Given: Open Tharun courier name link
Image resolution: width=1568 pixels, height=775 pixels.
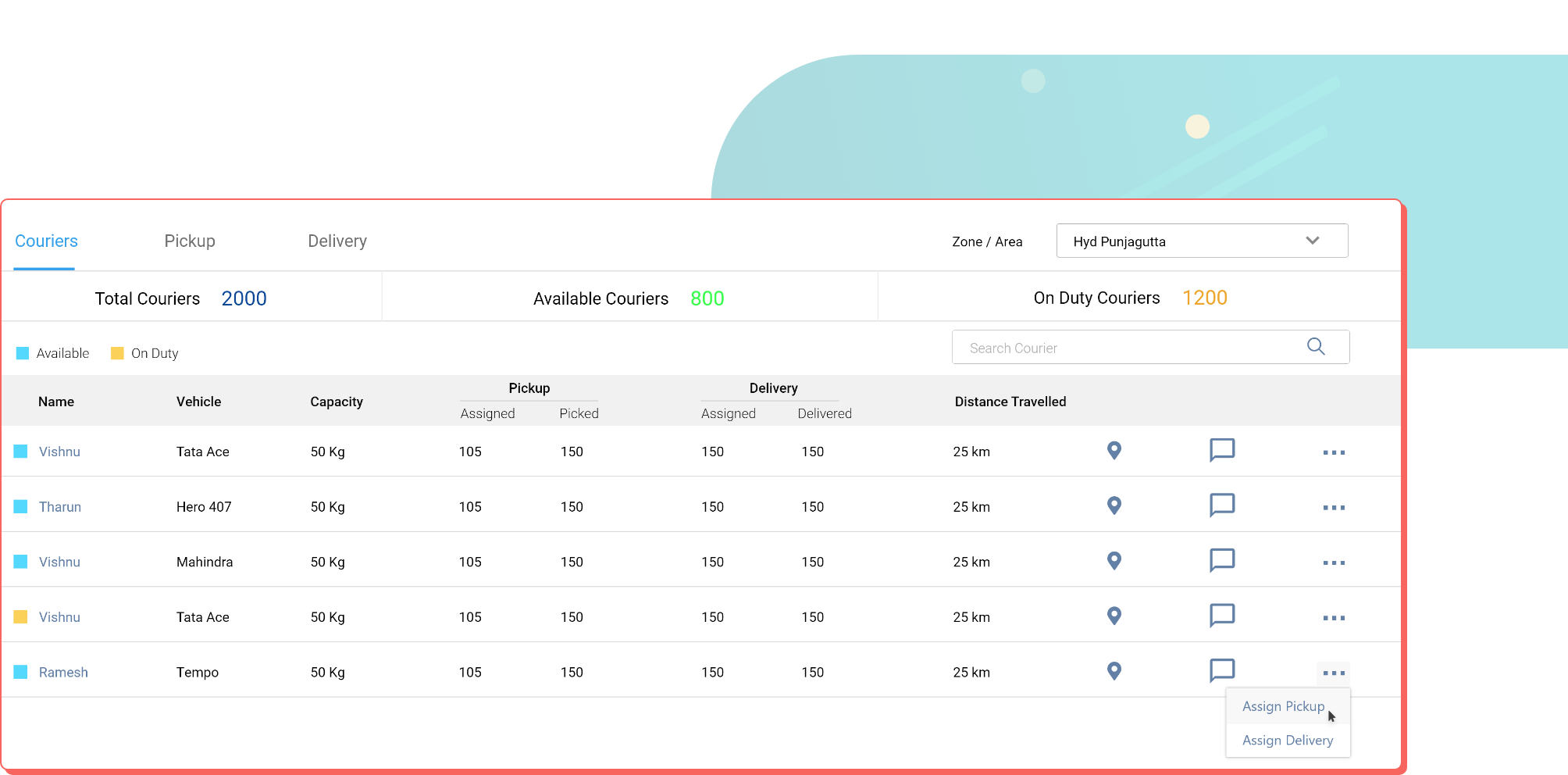Looking at the screenshot, I should click(60, 507).
